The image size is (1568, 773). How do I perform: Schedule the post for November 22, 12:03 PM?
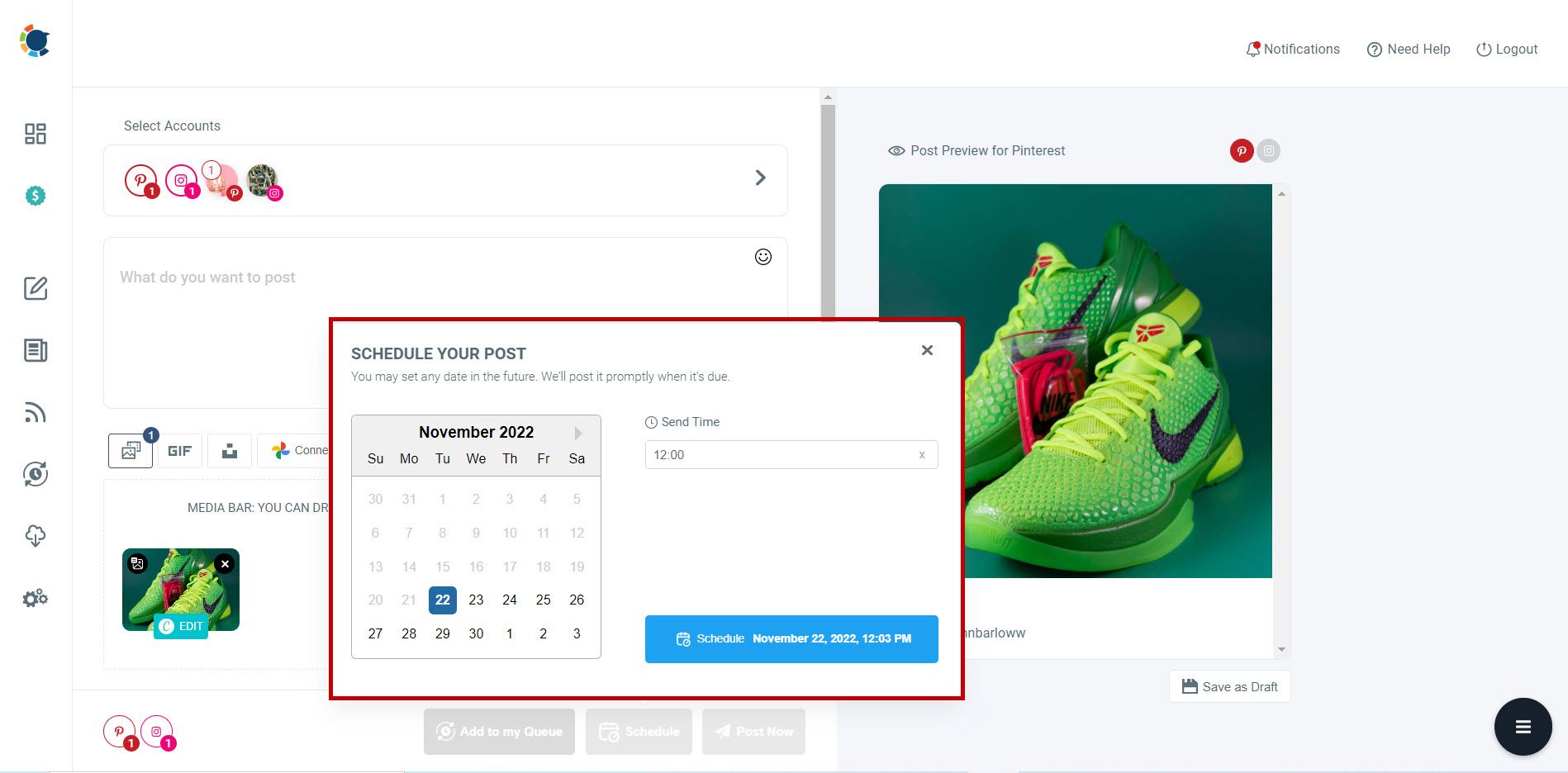(x=791, y=638)
